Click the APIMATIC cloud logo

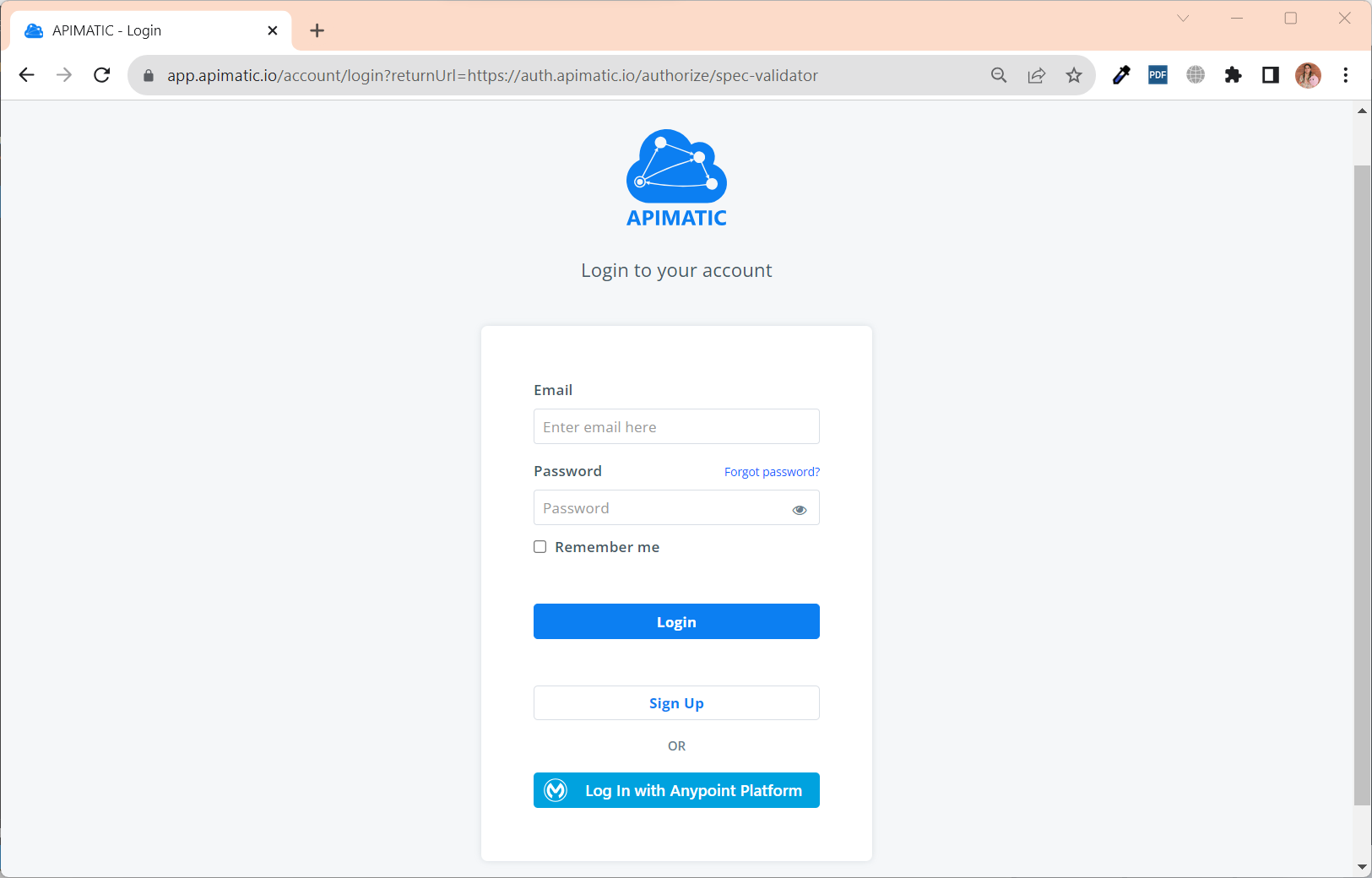coord(676,178)
